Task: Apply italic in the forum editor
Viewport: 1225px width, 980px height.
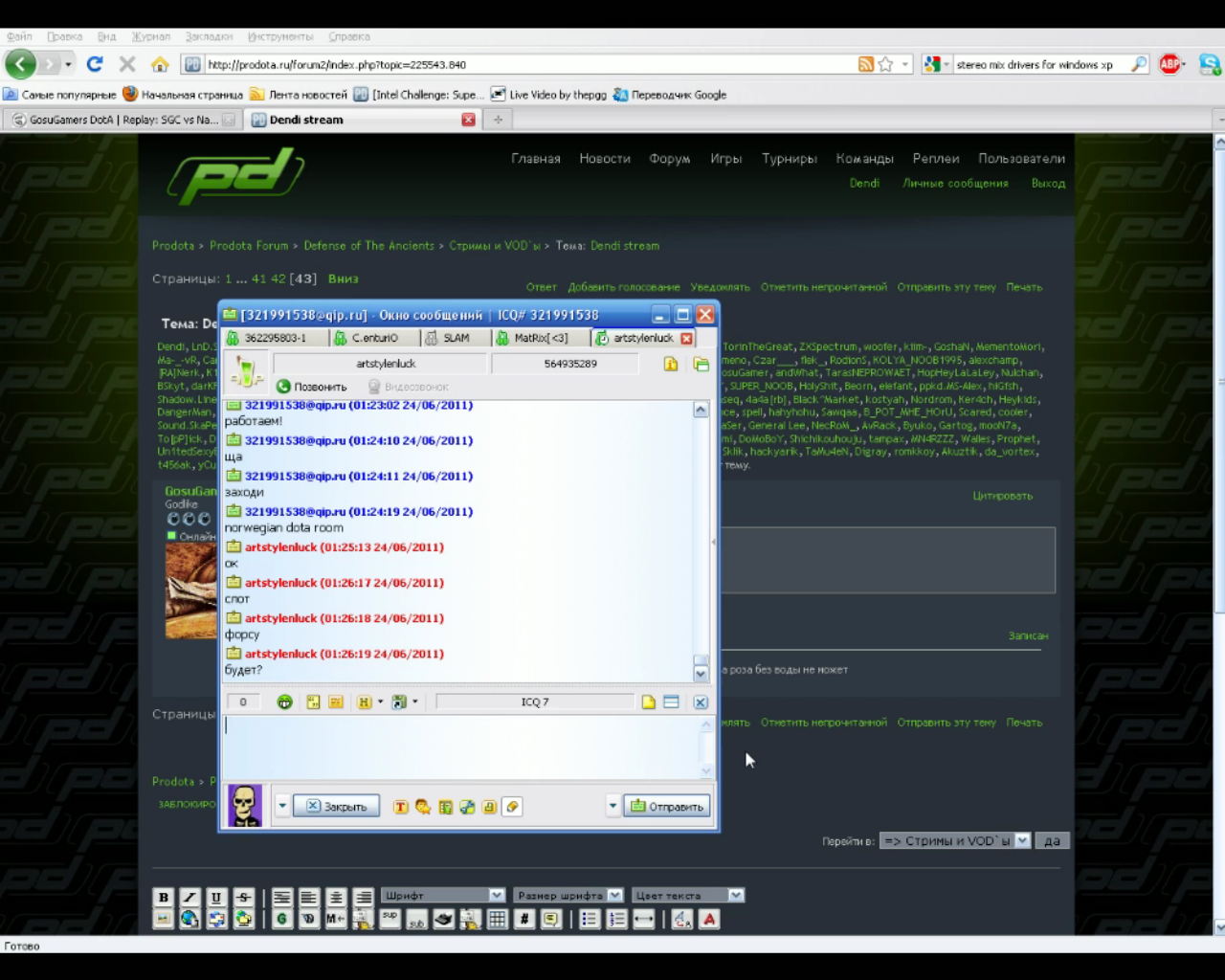Action: point(189,897)
